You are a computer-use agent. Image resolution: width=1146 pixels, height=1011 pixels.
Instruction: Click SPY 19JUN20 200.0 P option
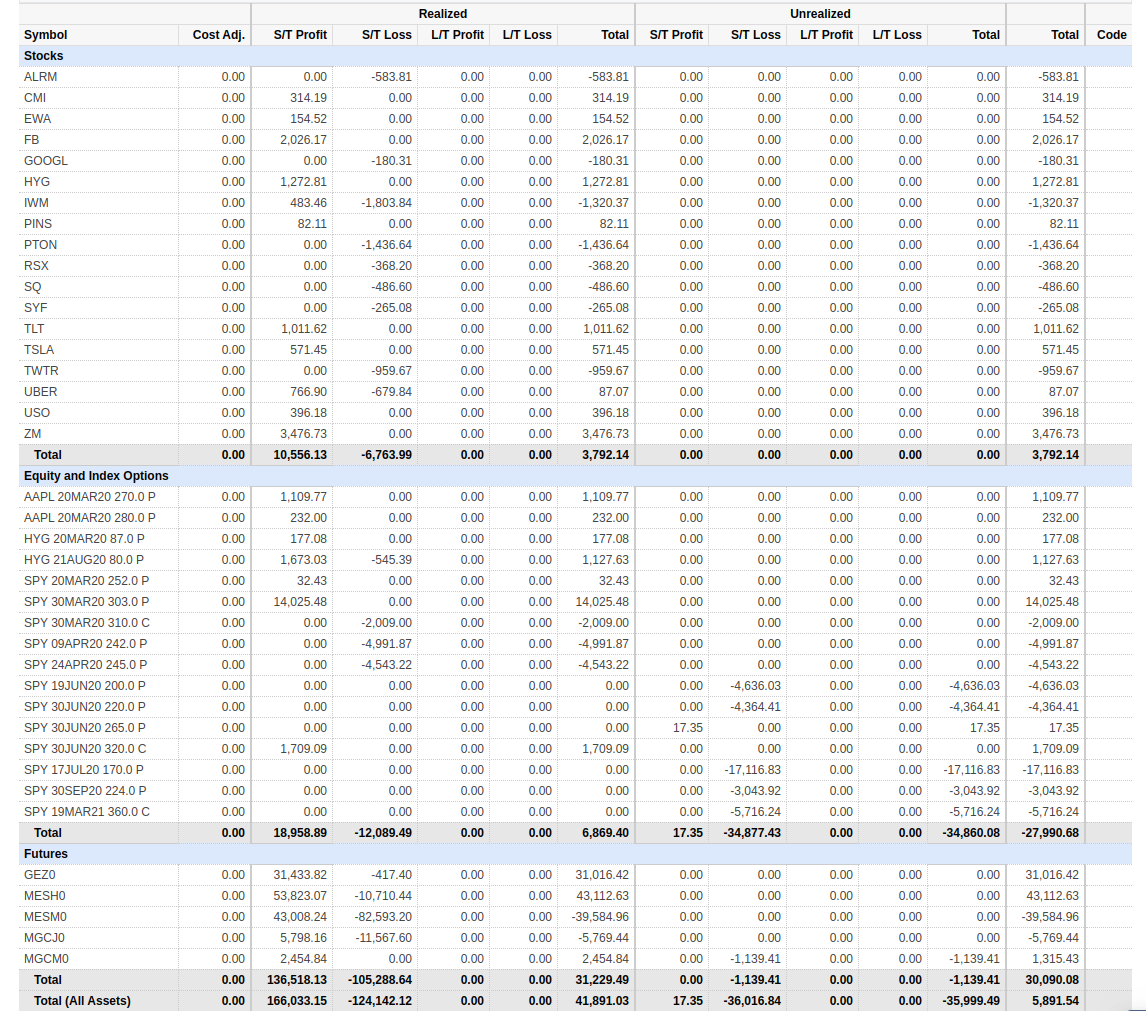click(85, 686)
